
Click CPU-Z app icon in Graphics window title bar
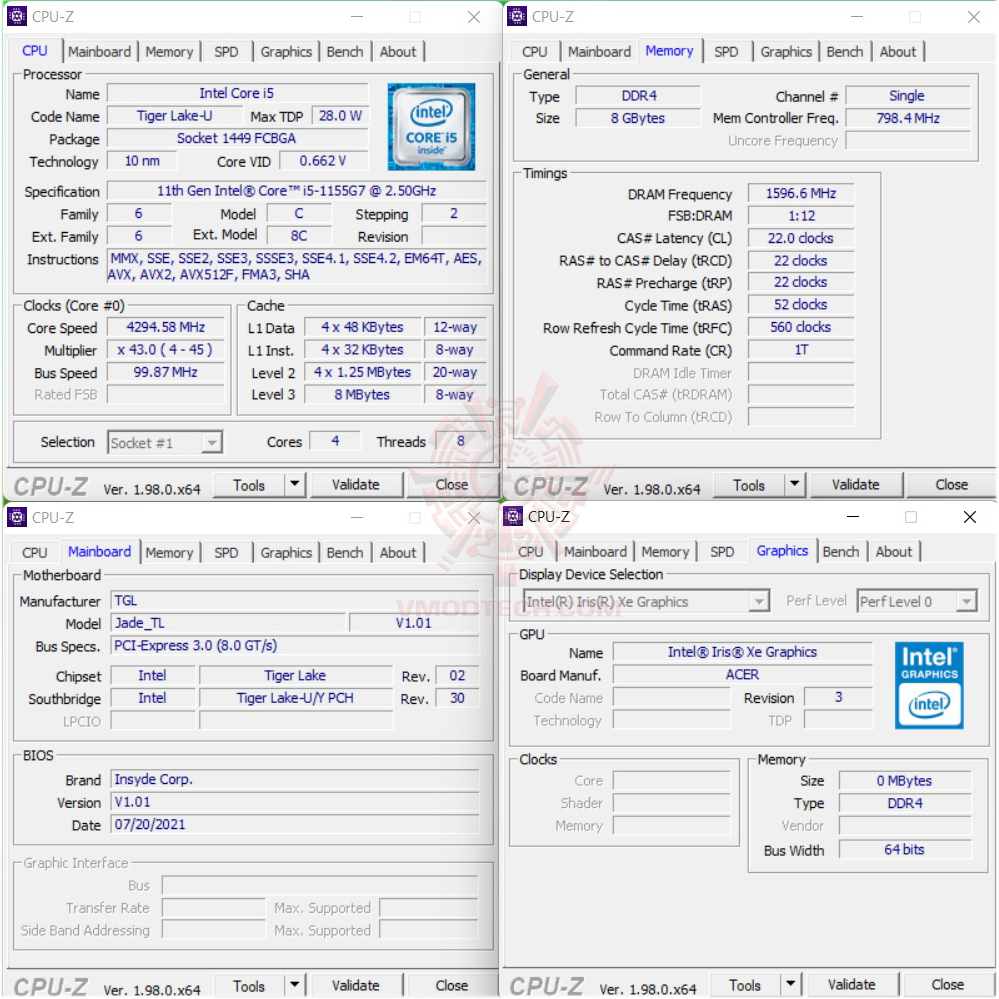(513, 516)
